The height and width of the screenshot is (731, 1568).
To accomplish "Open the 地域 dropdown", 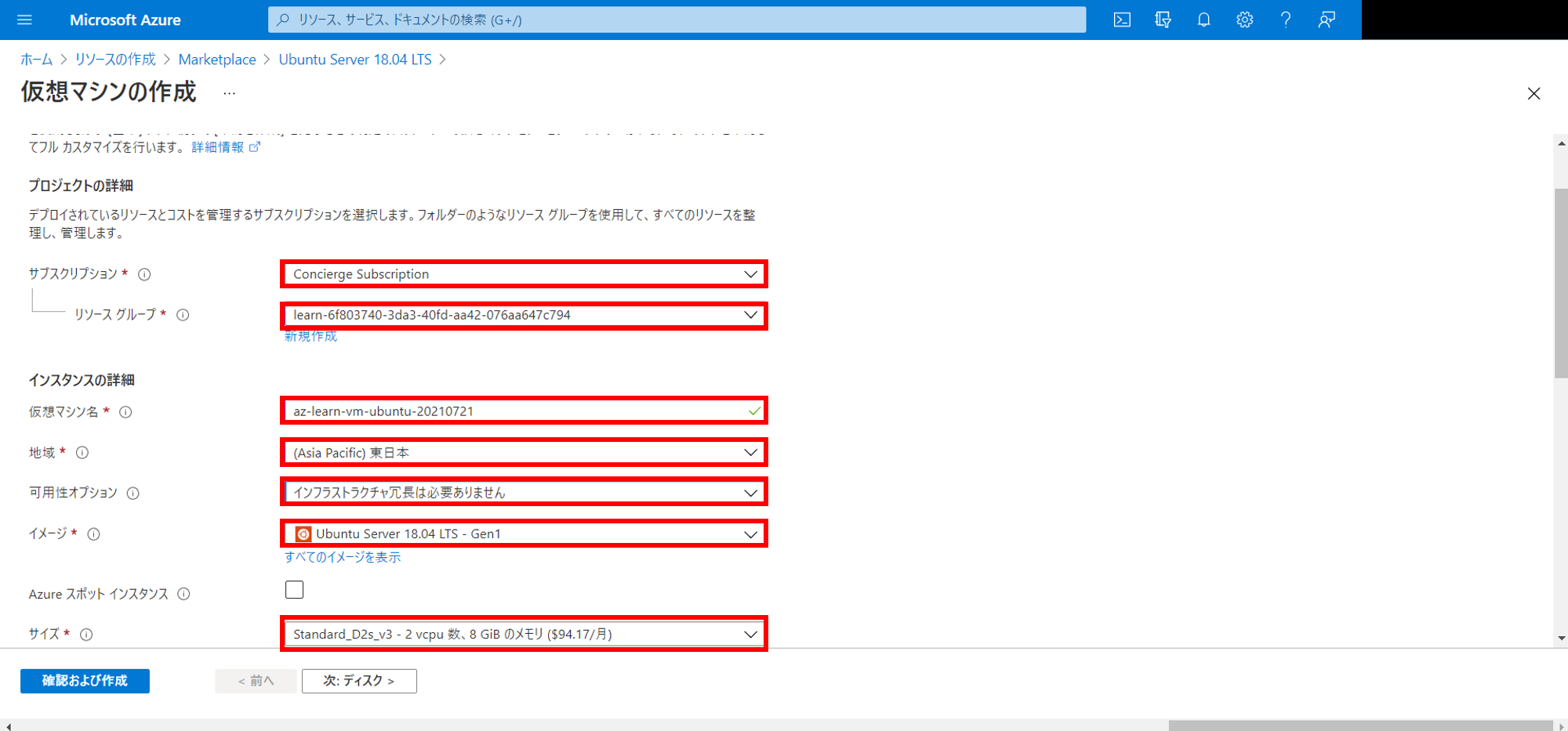I will (x=524, y=452).
